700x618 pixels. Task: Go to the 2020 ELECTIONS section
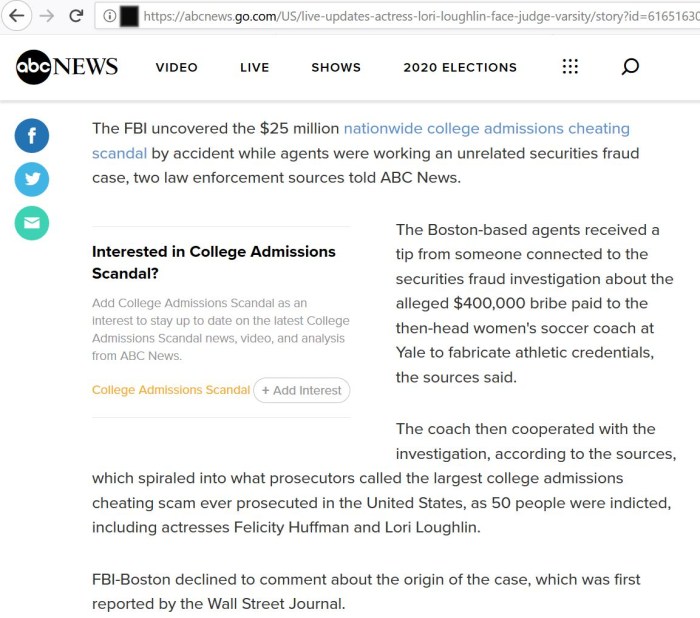click(460, 68)
